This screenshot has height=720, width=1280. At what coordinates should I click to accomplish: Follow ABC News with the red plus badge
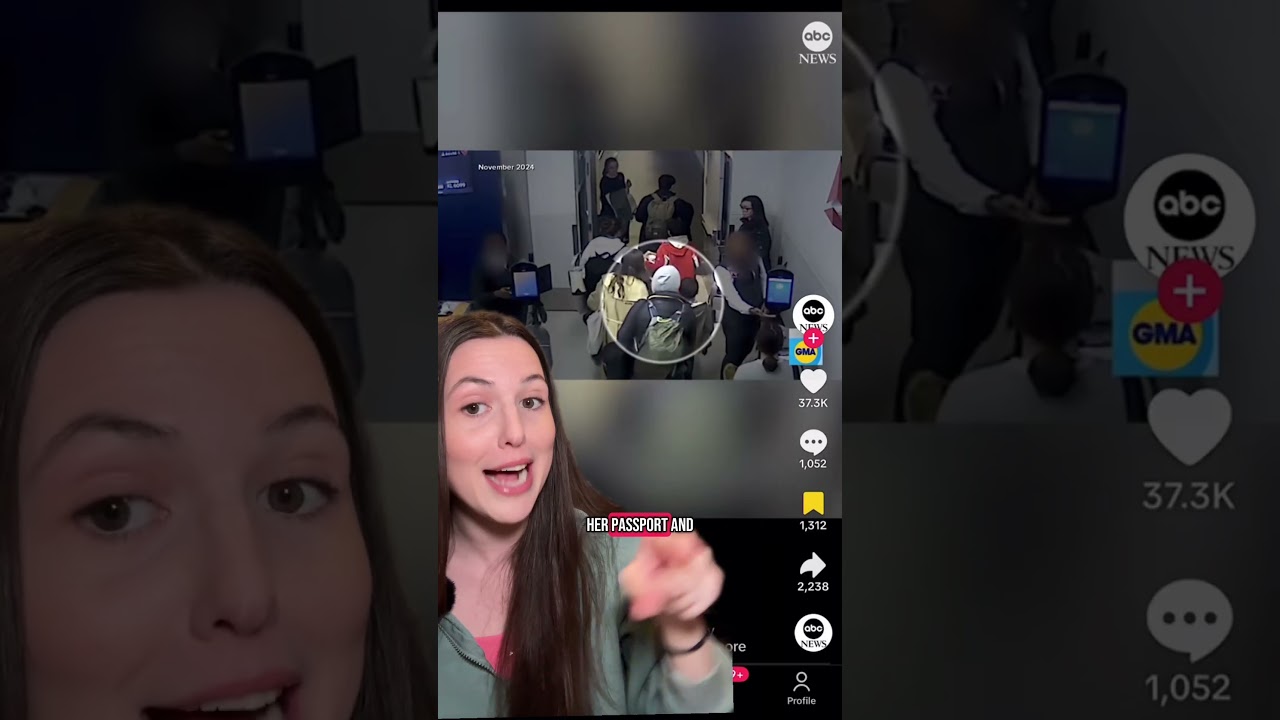pyautogui.click(x=813, y=339)
